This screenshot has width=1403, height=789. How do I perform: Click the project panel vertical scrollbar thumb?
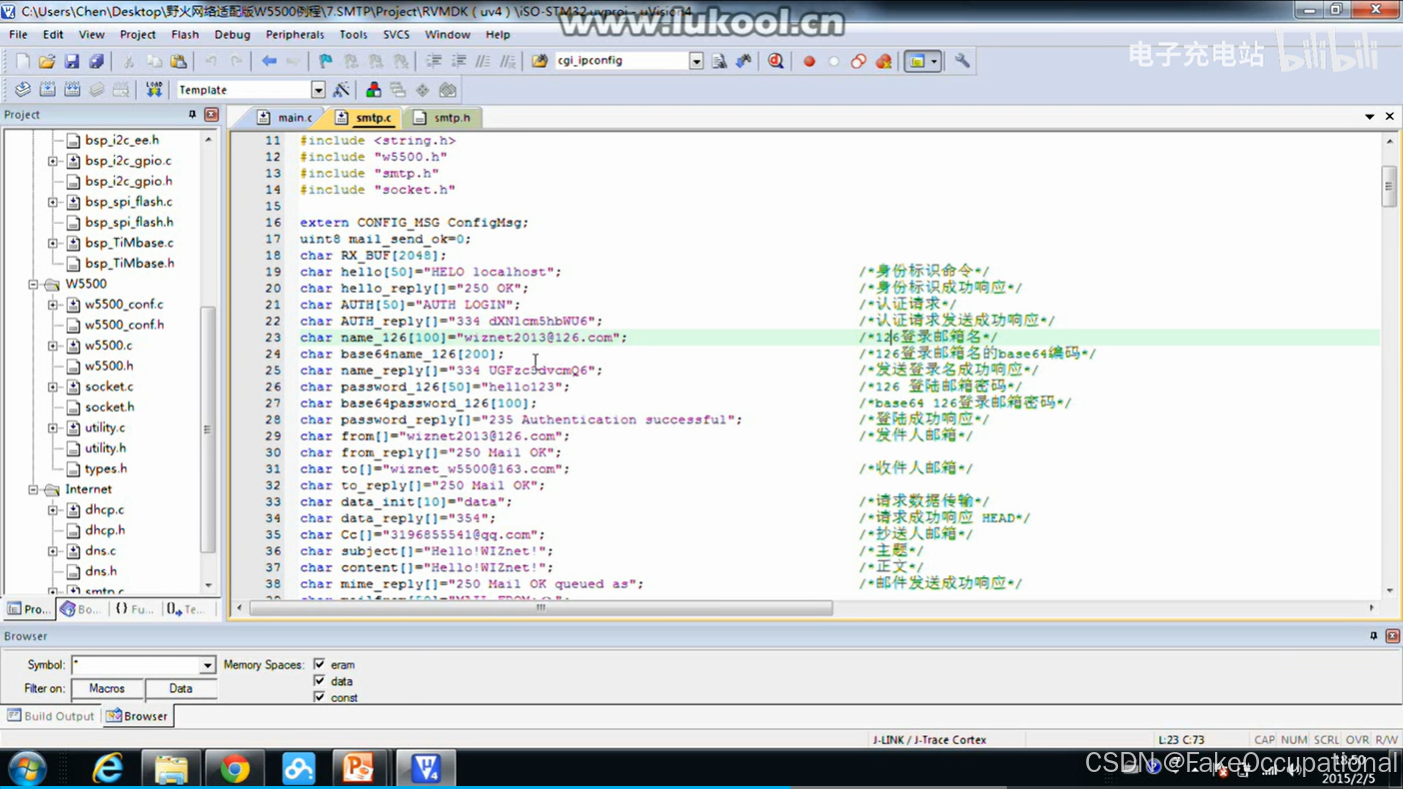(208, 430)
